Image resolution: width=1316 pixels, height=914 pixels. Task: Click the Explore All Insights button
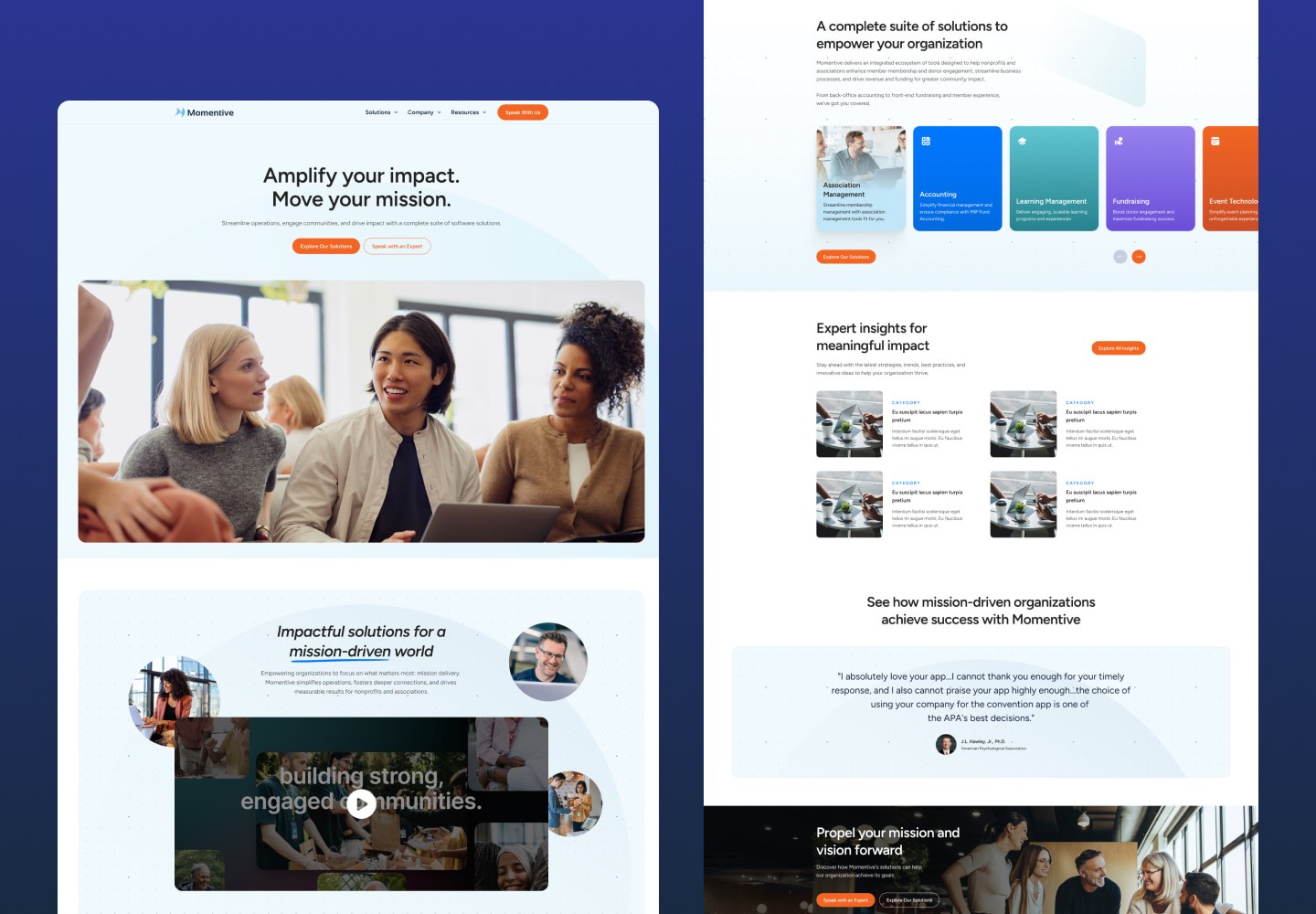click(x=1118, y=347)
